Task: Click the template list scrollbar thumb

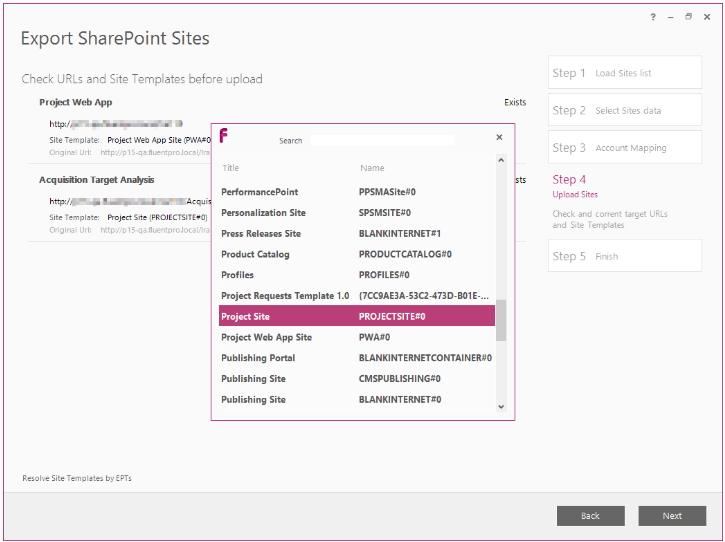Action: 501,320
